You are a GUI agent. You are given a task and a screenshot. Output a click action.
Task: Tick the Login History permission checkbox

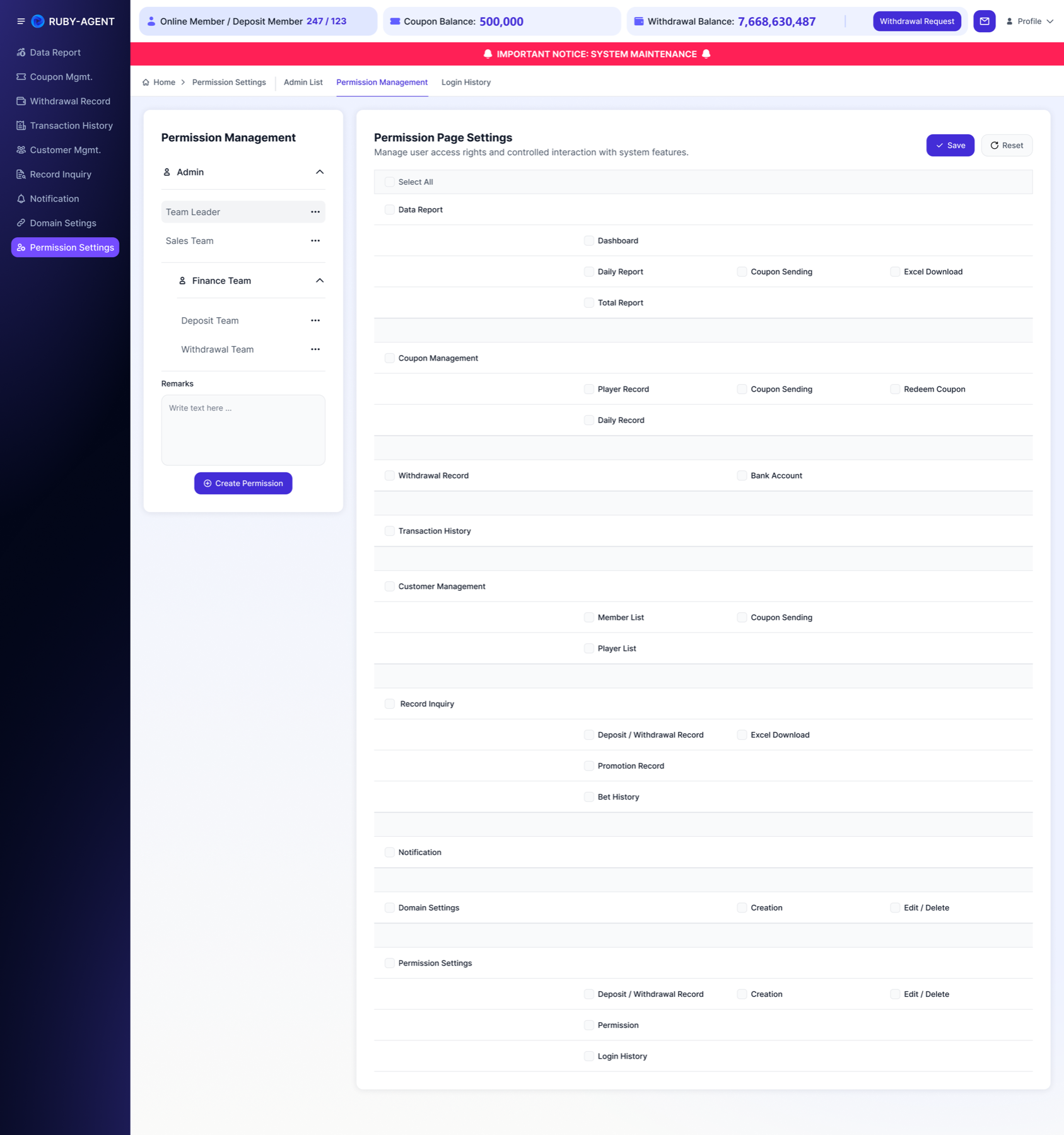(x=589, y=1056)
